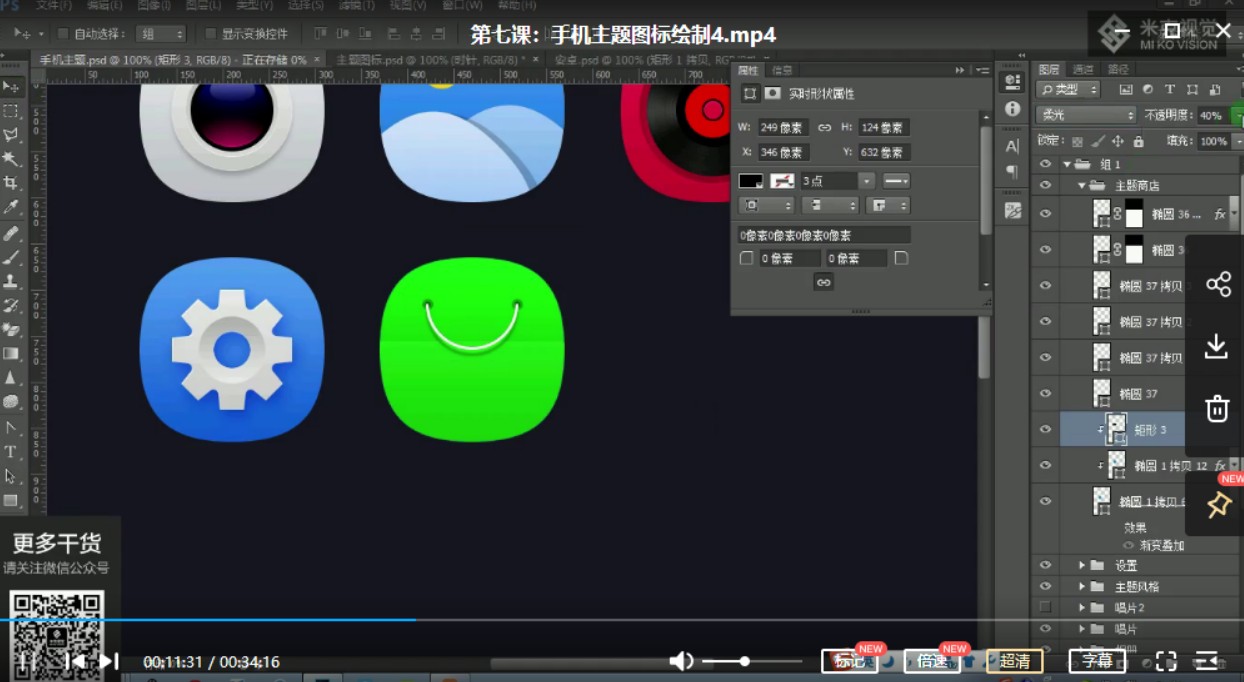Screen dimensions: 1244x682
Task: Select the Eyedropper tool
Action: coord(11,207)
